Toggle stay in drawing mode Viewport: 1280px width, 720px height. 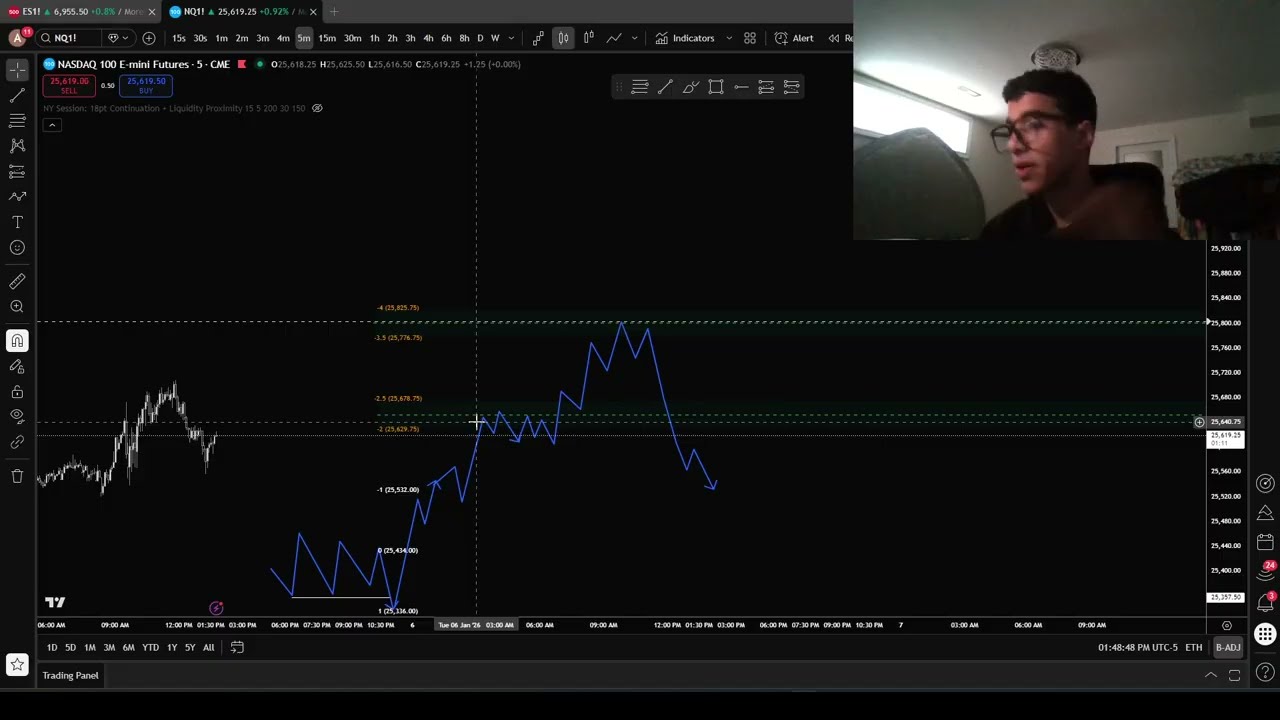(x=17, y=366)
